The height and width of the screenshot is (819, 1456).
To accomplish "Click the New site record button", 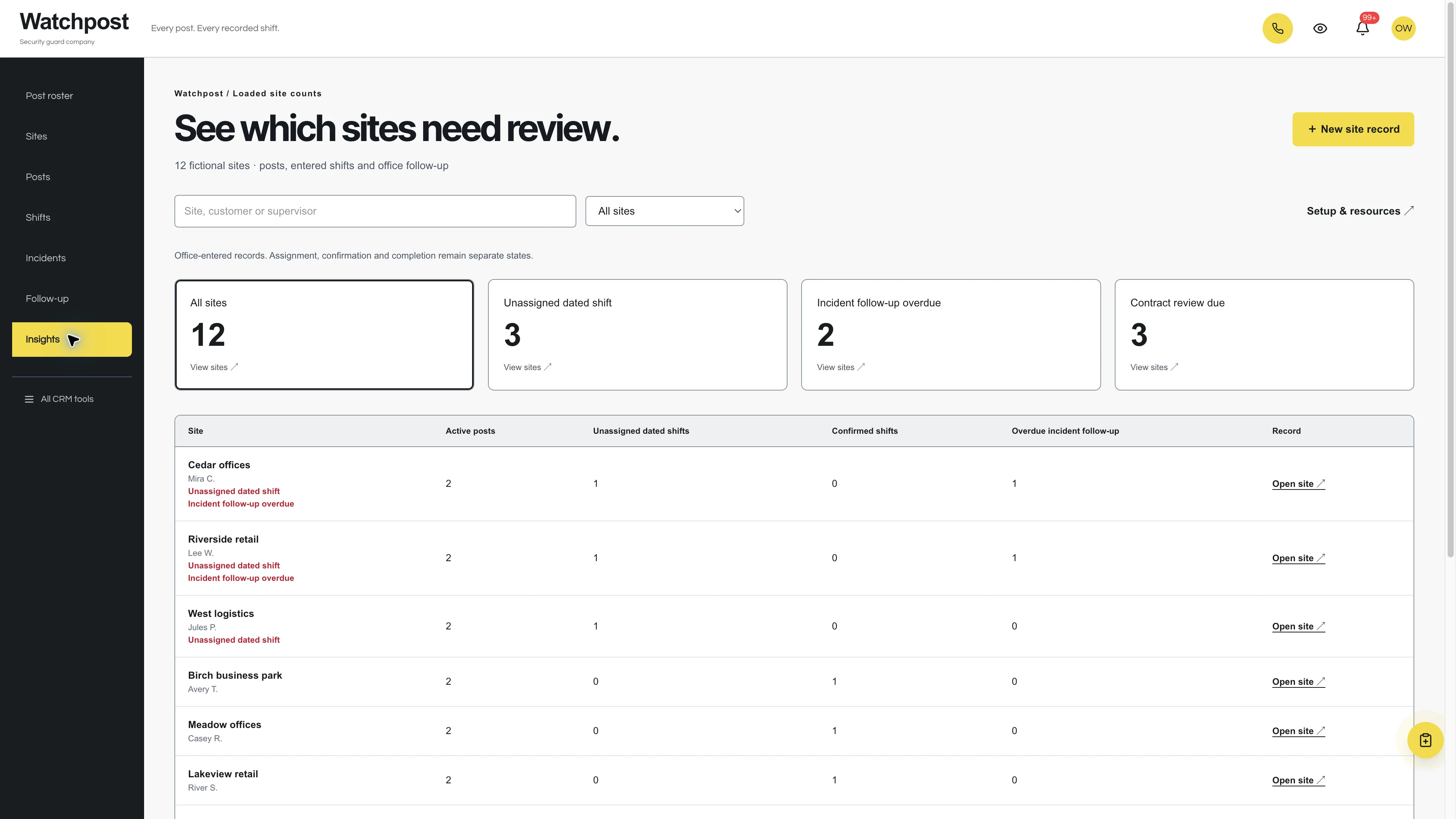I will [1353, 129].
